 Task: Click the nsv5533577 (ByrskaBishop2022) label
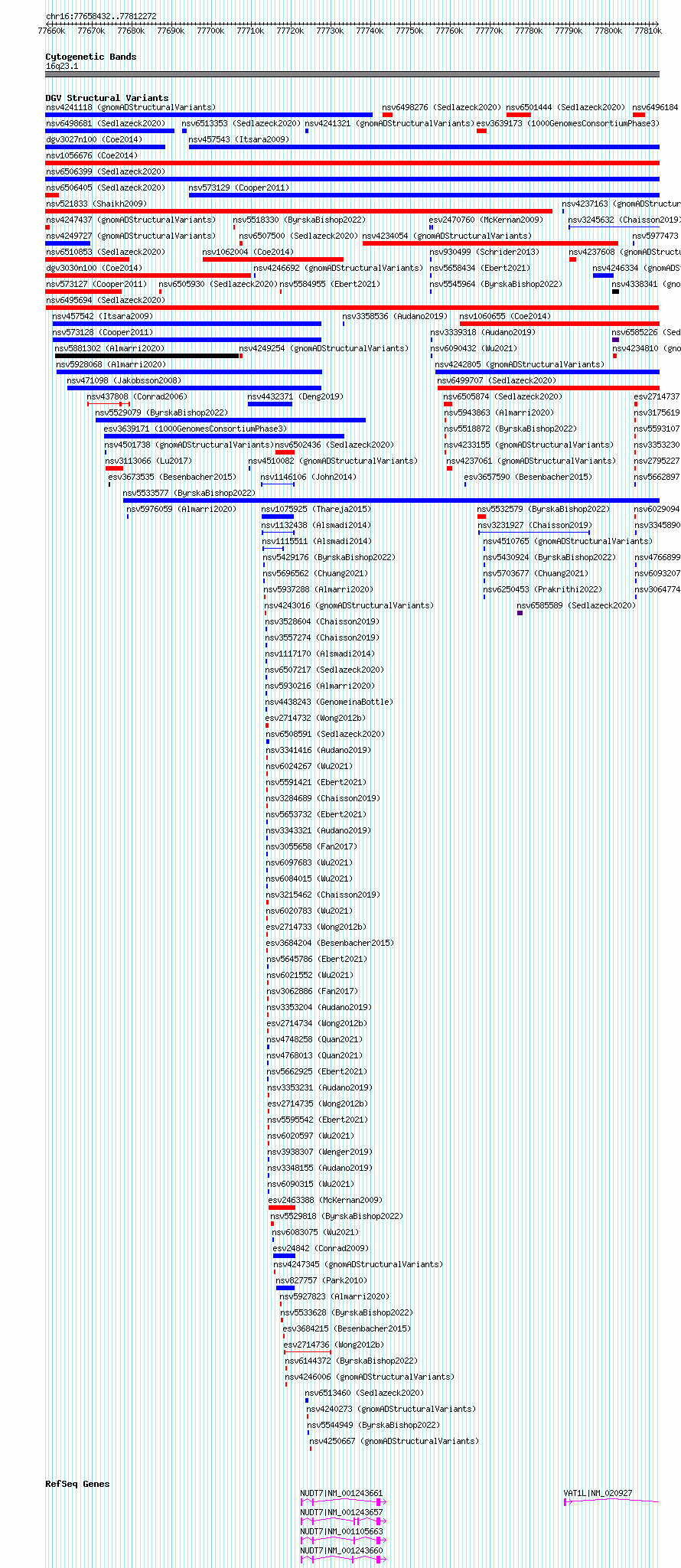pos(190,493)
